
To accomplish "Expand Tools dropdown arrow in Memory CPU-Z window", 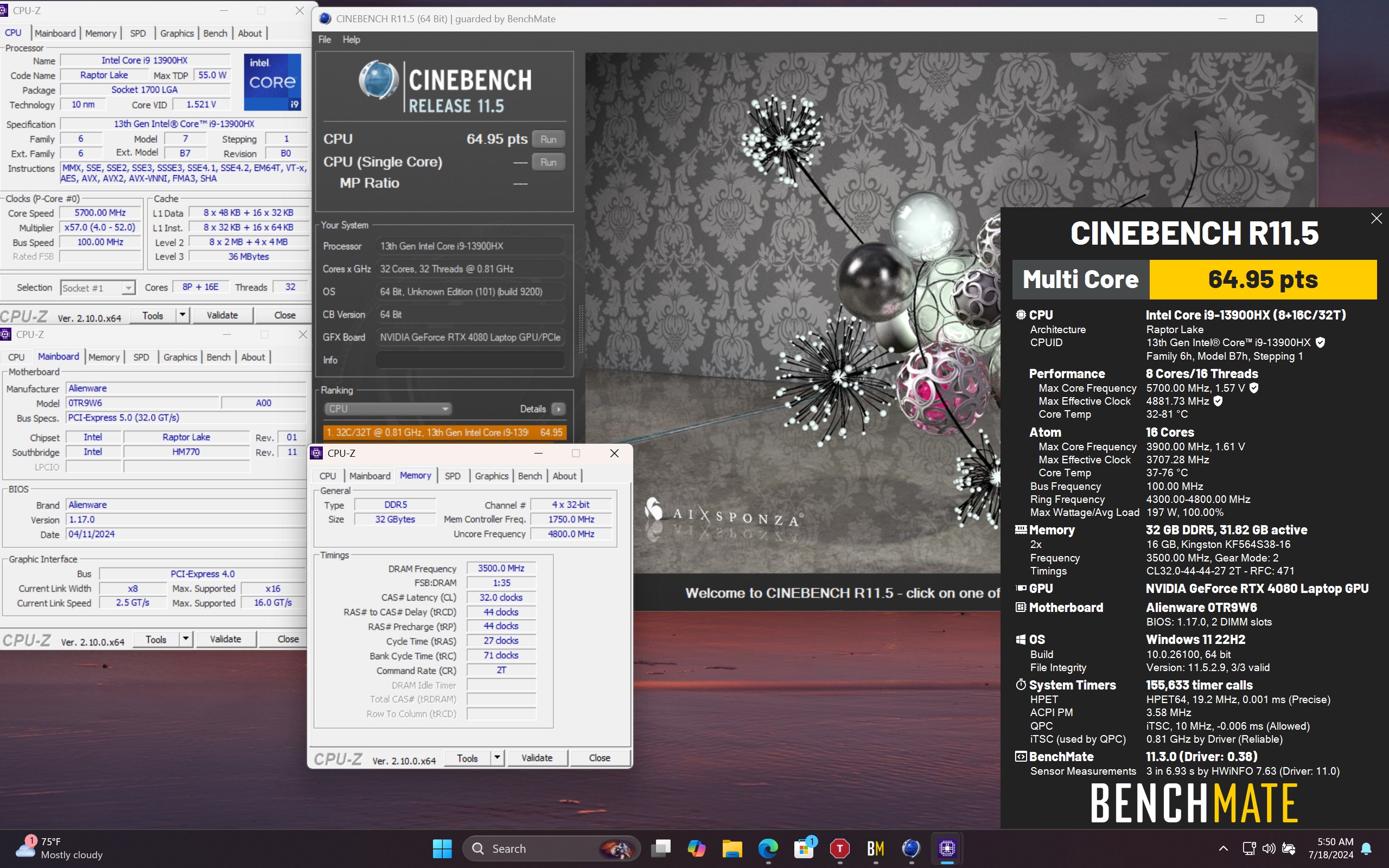I will coord(497,758).
